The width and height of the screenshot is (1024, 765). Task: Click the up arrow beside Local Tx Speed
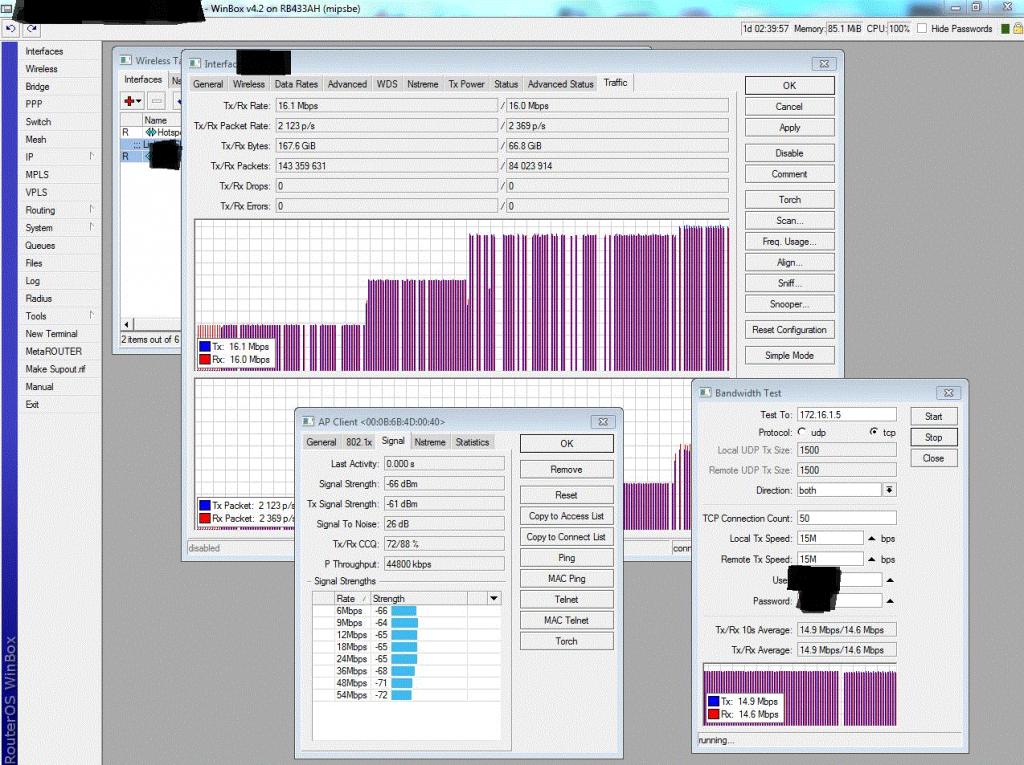tap(872, 539)
